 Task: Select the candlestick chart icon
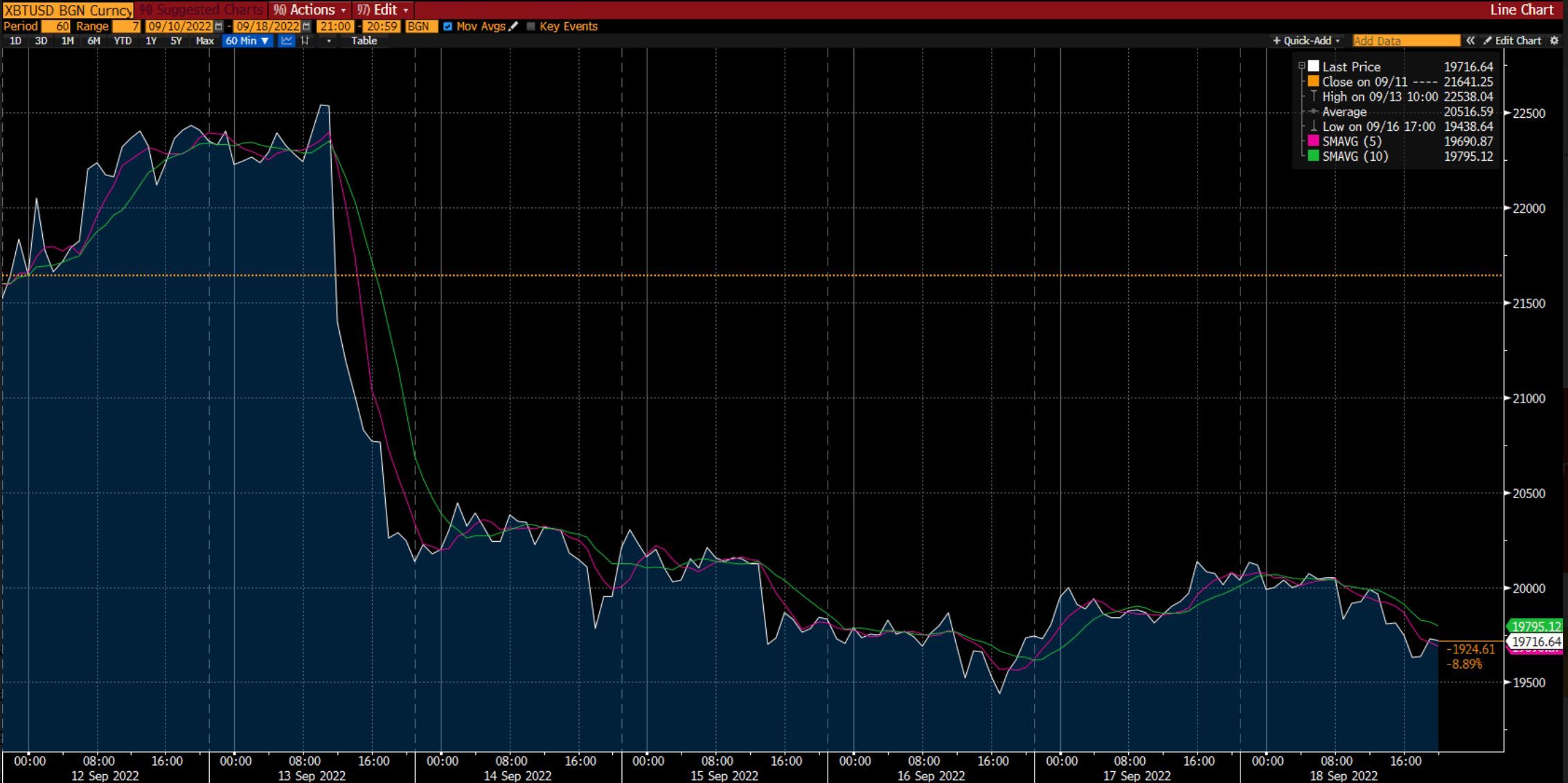tap(305, 41)
